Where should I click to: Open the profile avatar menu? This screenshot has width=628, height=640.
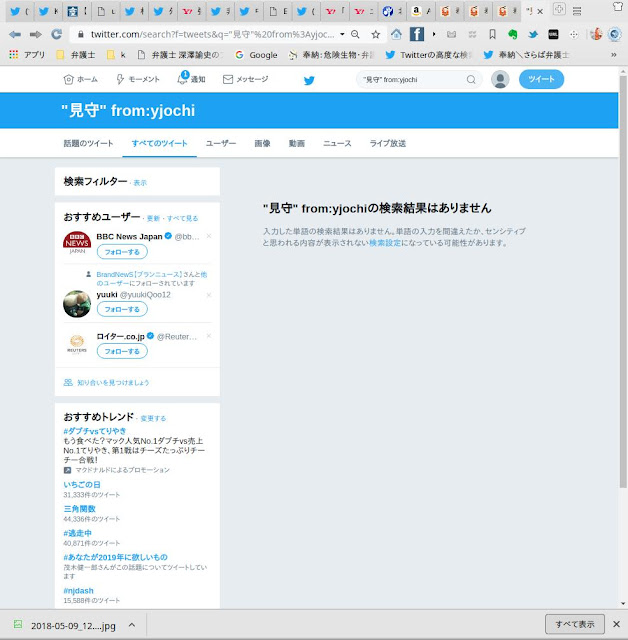click(x=500, y=79)
